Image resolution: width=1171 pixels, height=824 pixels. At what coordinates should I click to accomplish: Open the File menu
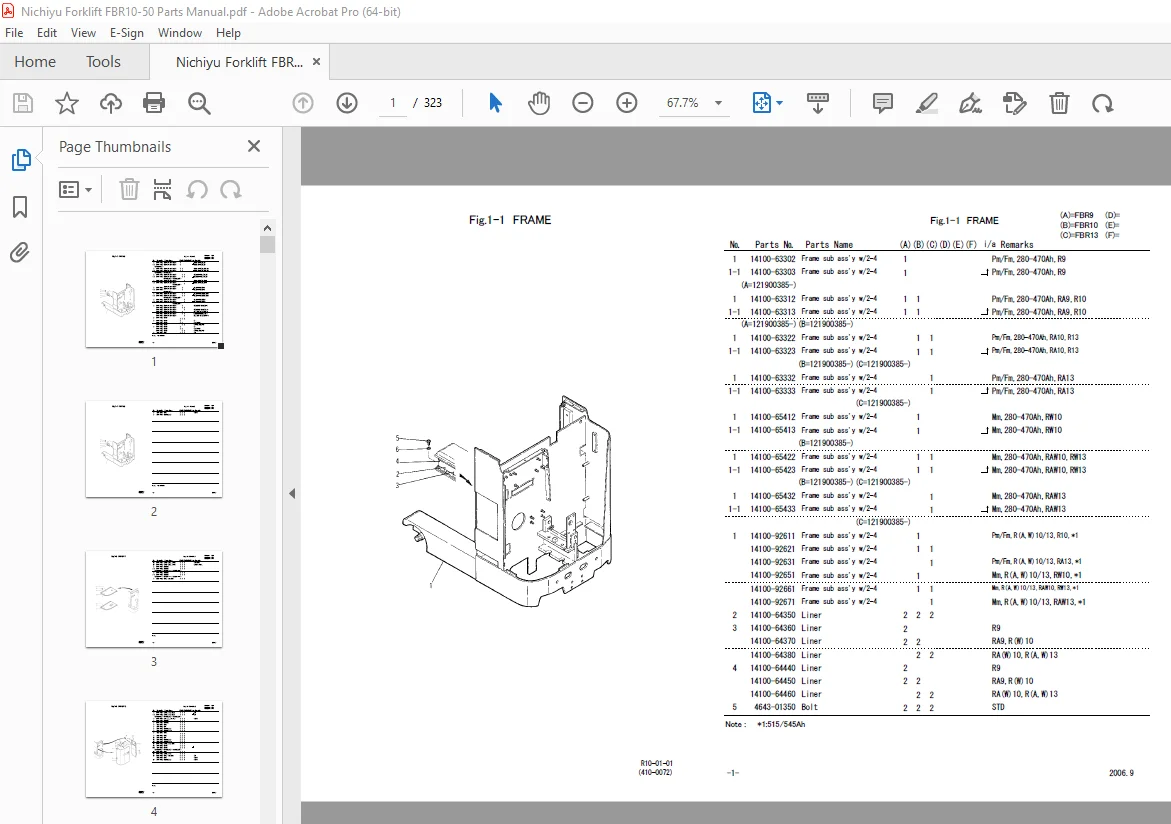[14, 33]
